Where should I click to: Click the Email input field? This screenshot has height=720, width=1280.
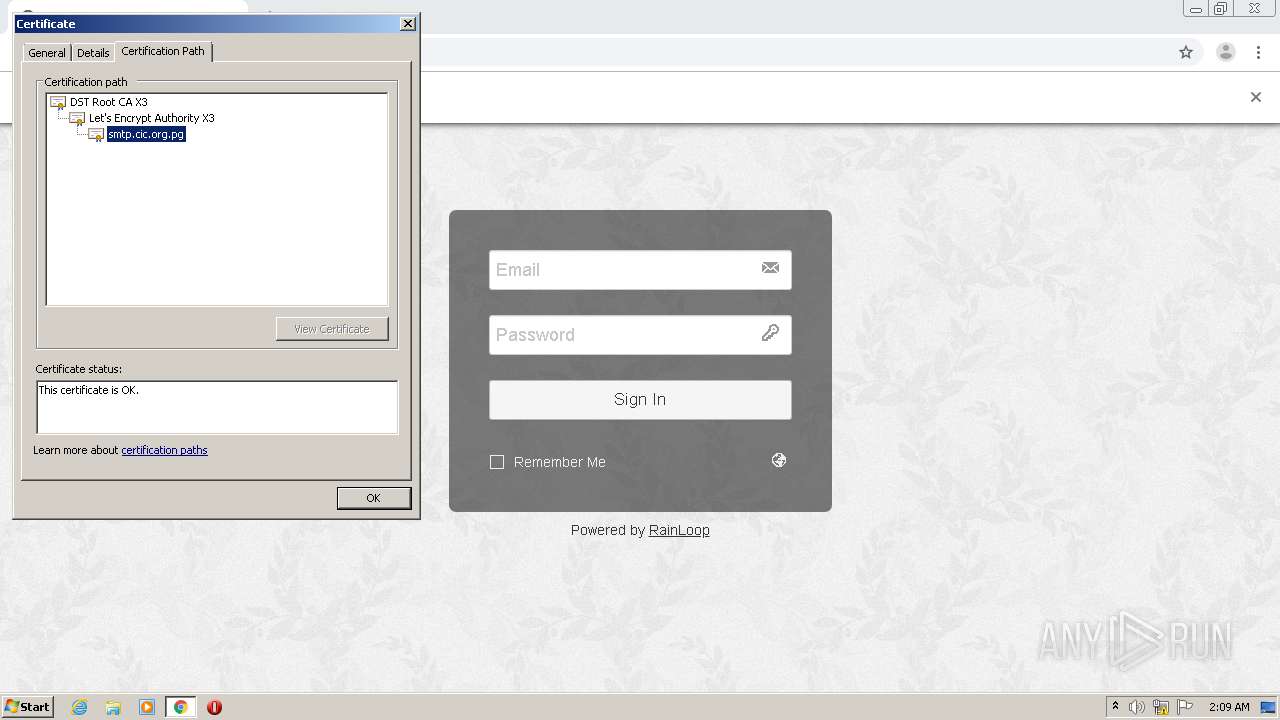(x=640, y=270)
